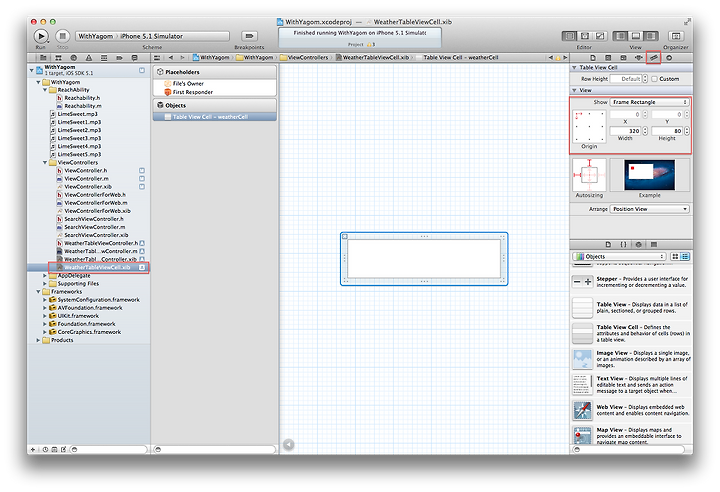Viewport: 720px width, 492px height.
Task: Go back in editor history
Action: pos(171,58)
